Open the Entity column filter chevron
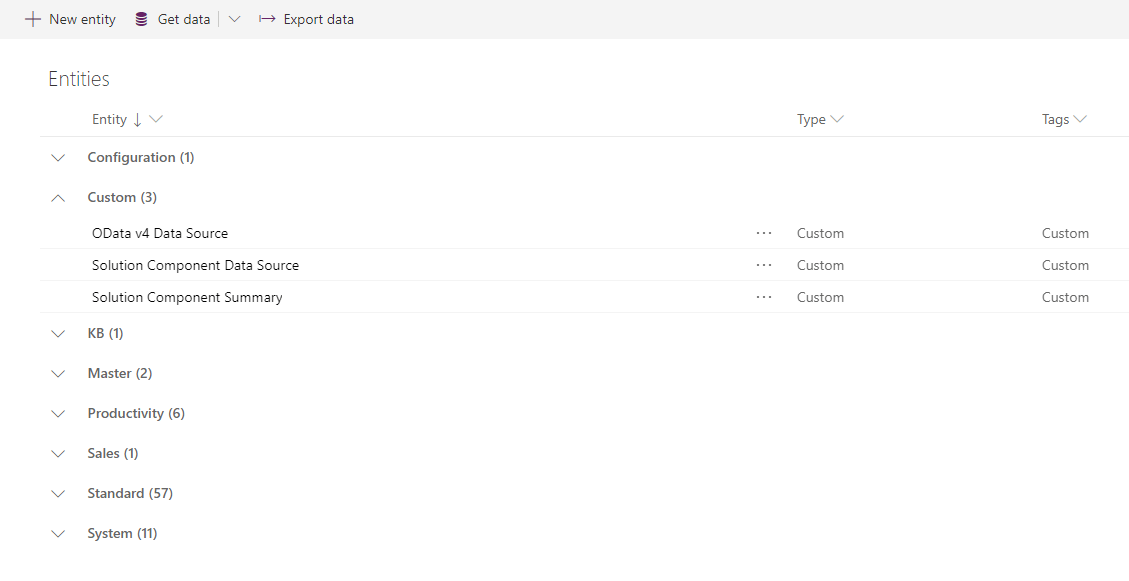Screen dimensions: 1129x581 tap(156, 120)
